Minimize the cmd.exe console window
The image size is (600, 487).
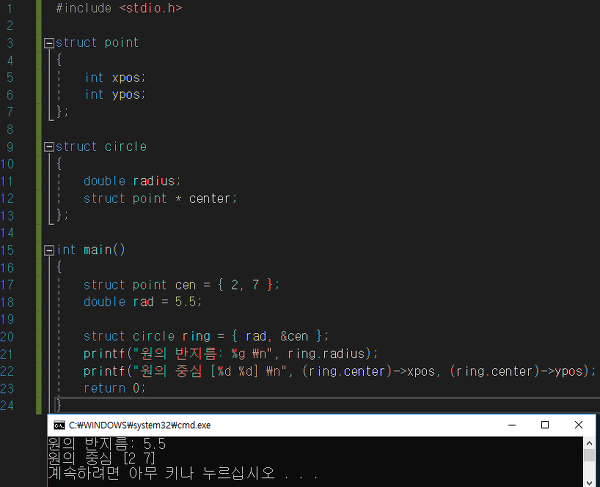coord(512,425)
